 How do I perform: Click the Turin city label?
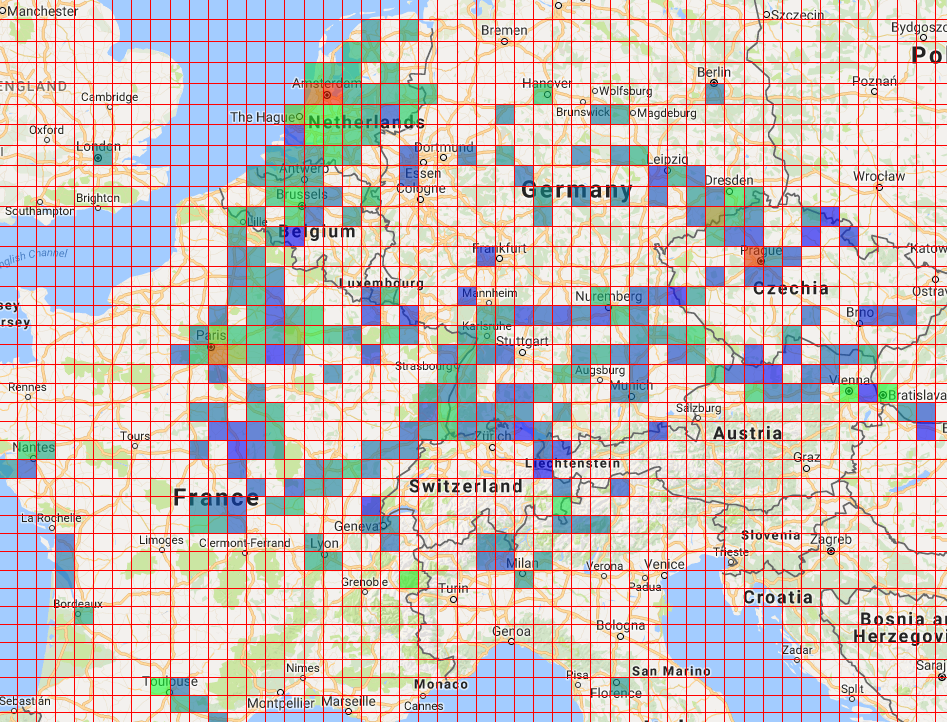tap(453, 588)
